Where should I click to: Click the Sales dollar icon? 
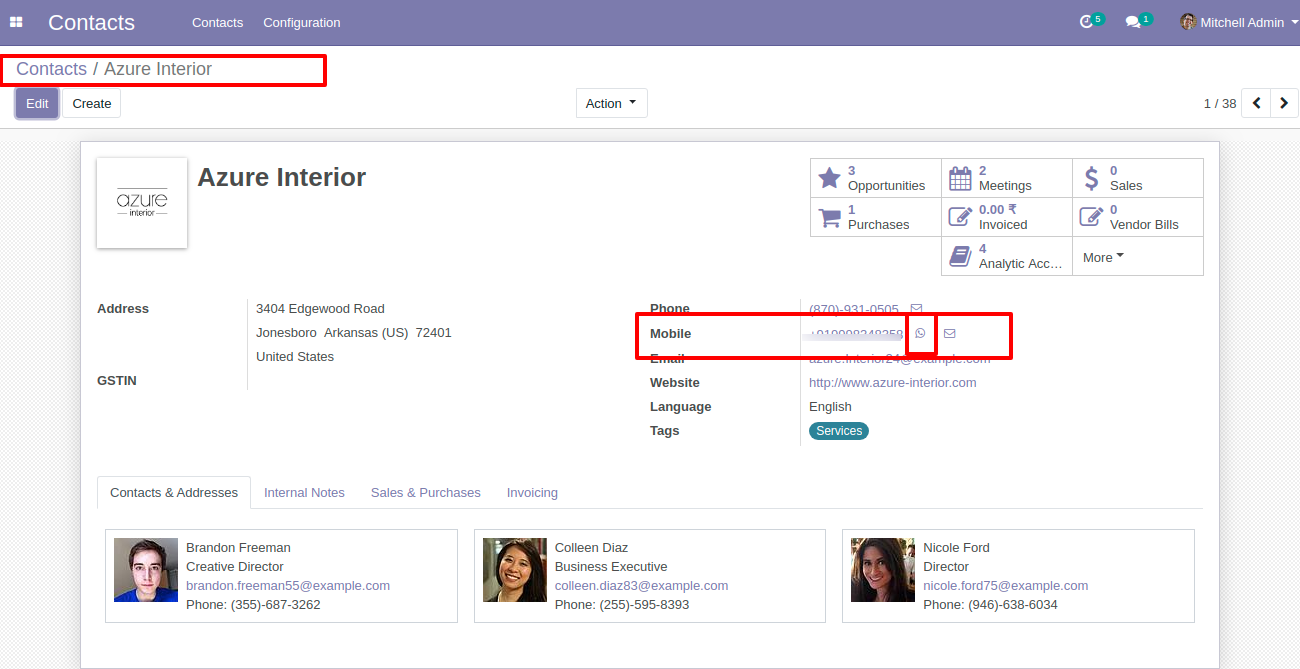tap(1091, 178)
